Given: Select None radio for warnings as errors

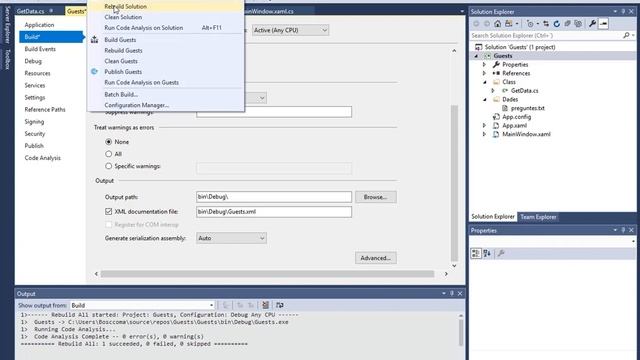Looking at the screenshot, I should pyautogui.click(x=109, y=142).
